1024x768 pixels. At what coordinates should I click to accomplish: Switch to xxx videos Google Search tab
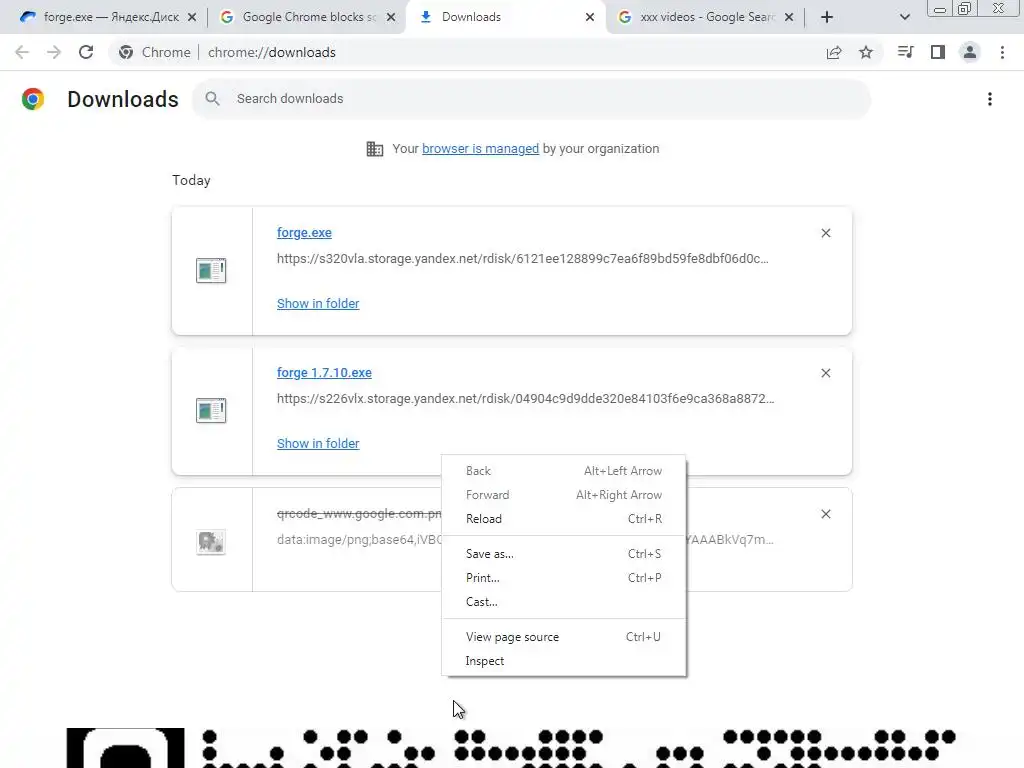702,17
